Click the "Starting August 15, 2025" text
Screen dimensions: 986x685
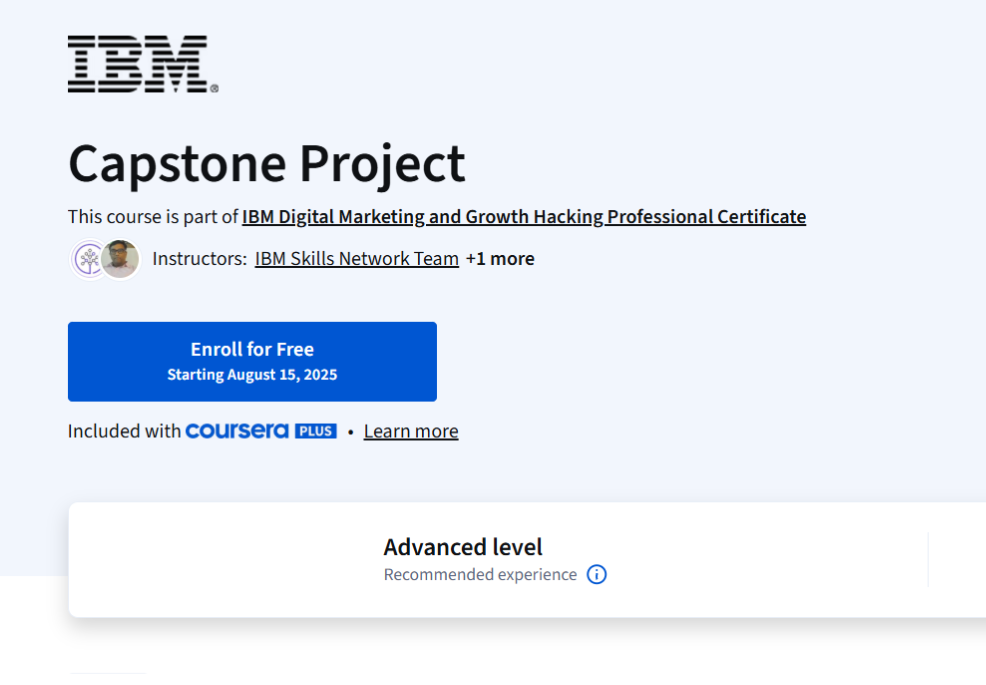(x=252, y=376)
